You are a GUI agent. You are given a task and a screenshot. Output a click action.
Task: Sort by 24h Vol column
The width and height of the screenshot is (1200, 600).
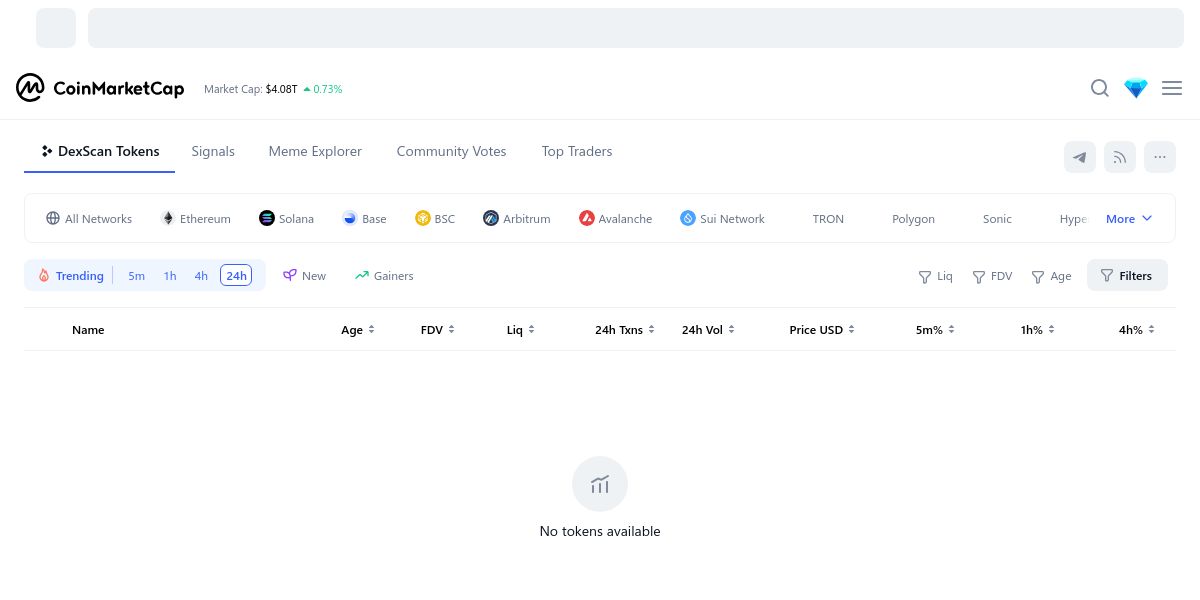pos(709,329)
